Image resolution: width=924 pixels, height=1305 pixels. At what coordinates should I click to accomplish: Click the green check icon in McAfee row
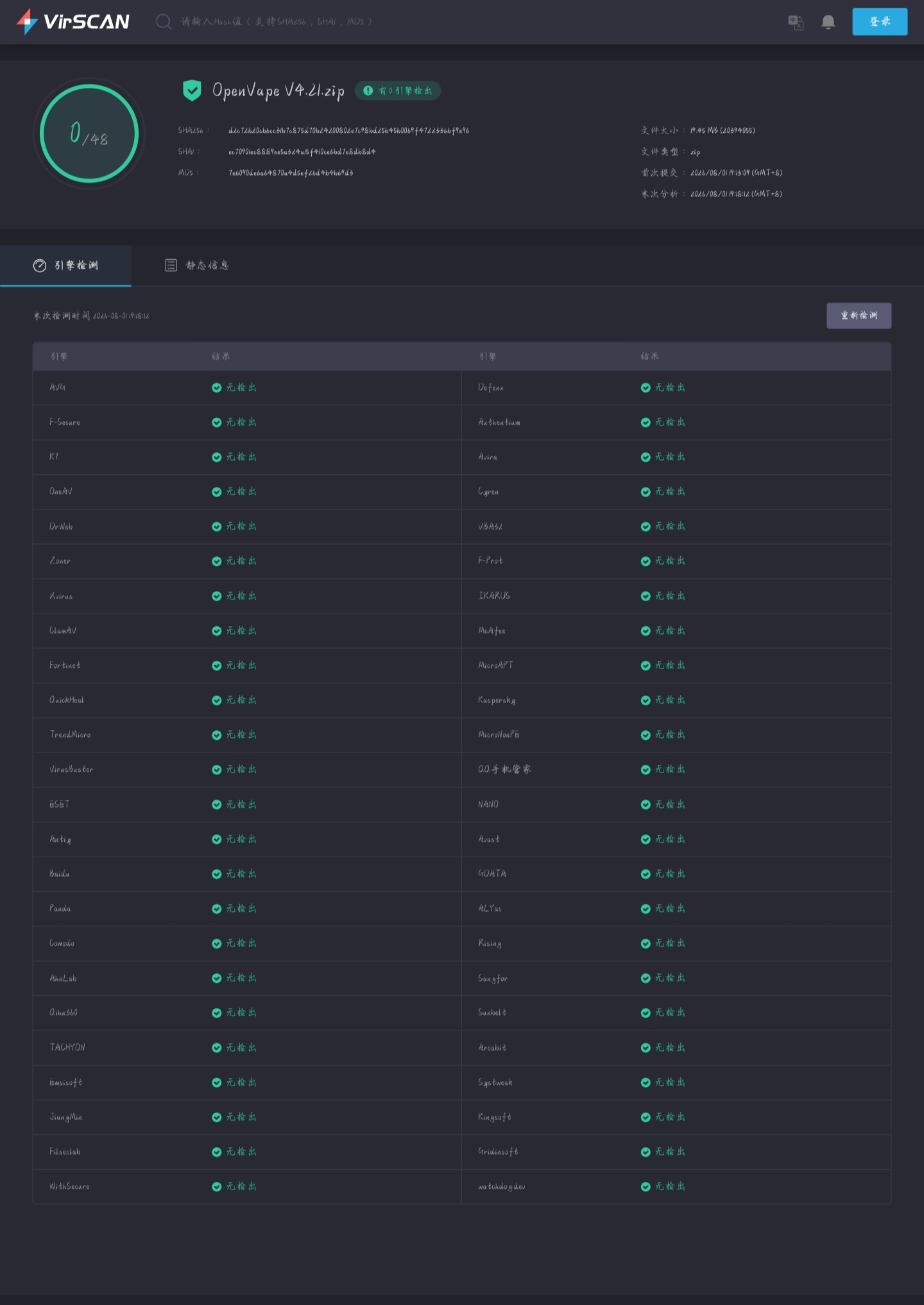click(x=646, y=631)
